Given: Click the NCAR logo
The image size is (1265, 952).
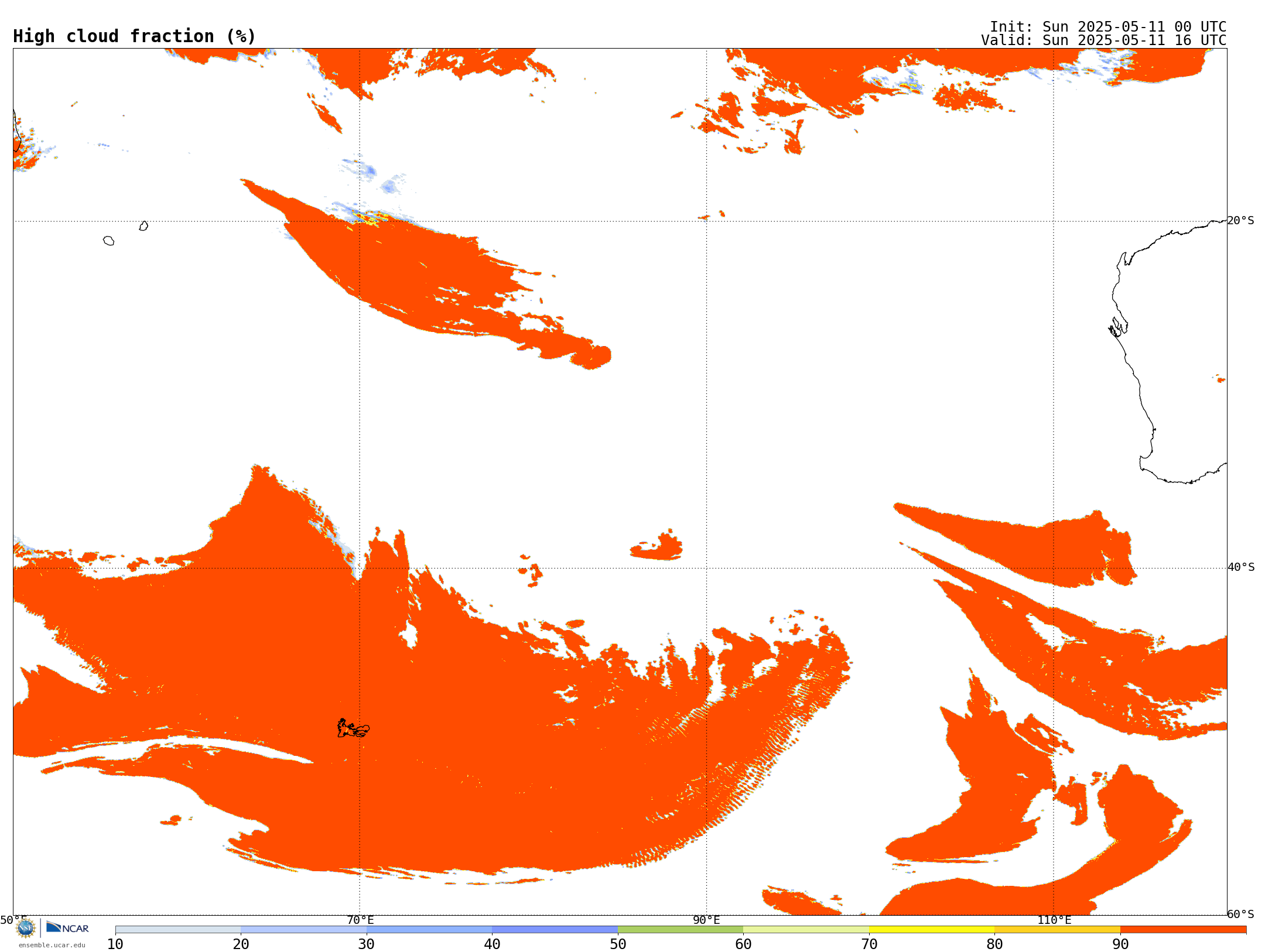Looking at the screenshot, I should coord(67,927).
